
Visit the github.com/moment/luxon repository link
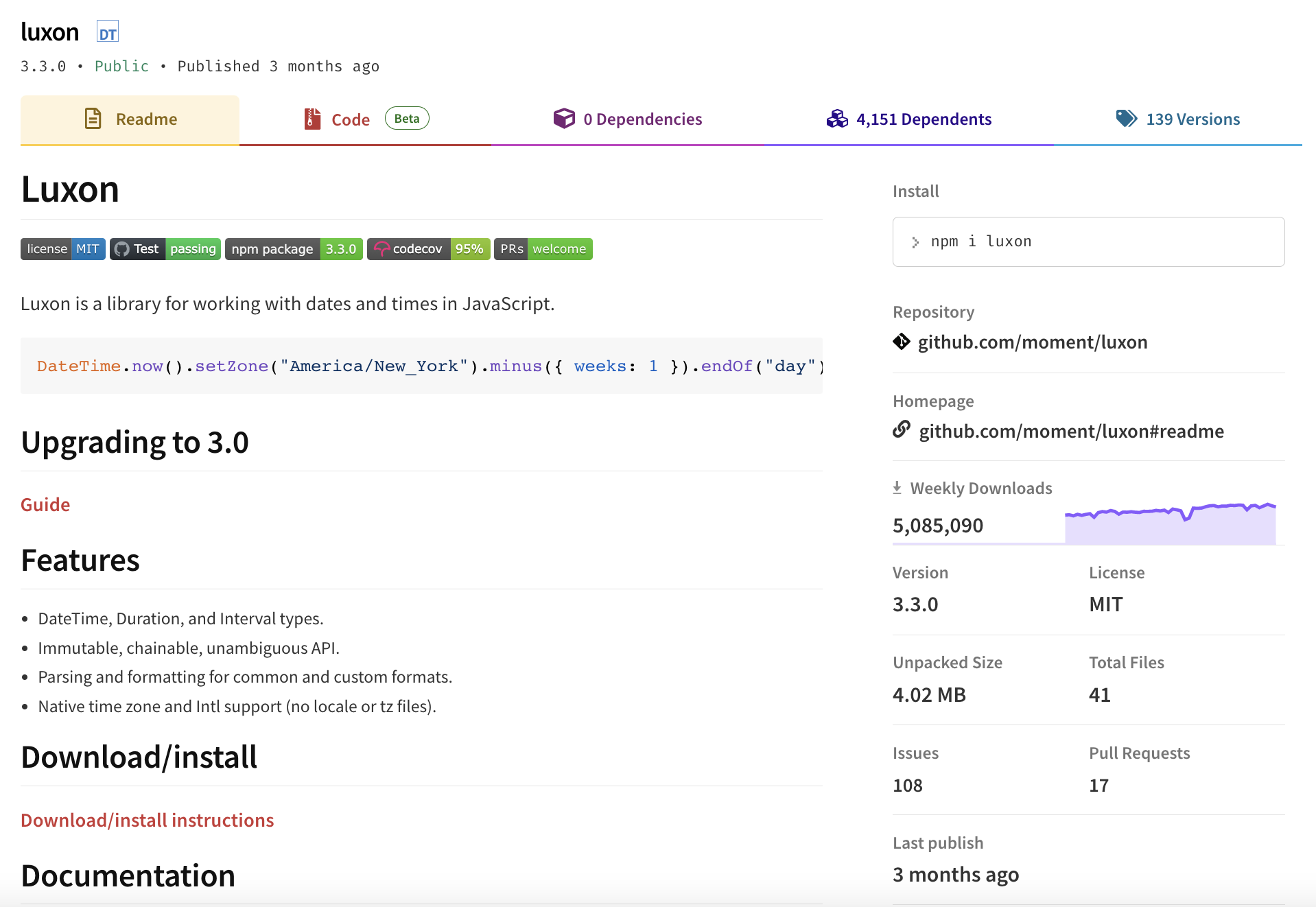tap(1032, 342)
